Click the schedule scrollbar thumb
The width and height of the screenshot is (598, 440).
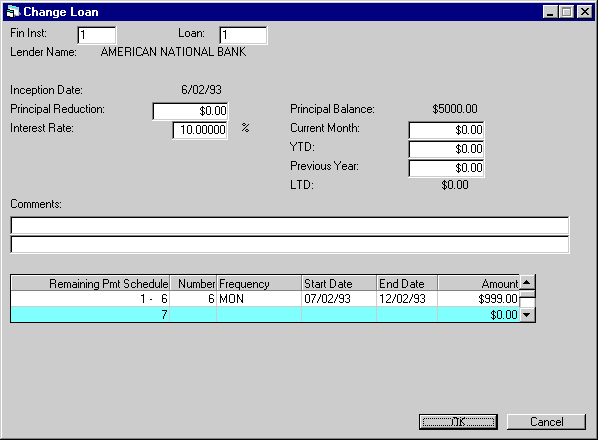click(x=527, y=299)
